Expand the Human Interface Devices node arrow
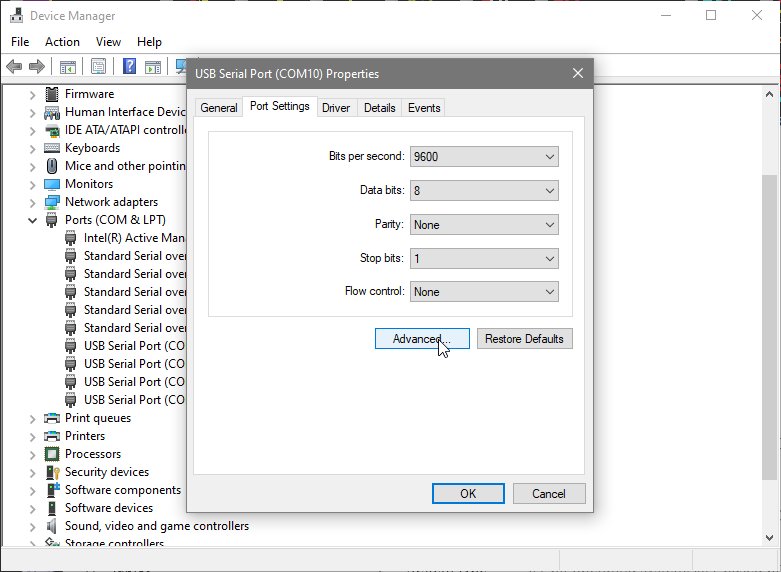This screenshot has height=572, width=781. [x=32, y=113]
